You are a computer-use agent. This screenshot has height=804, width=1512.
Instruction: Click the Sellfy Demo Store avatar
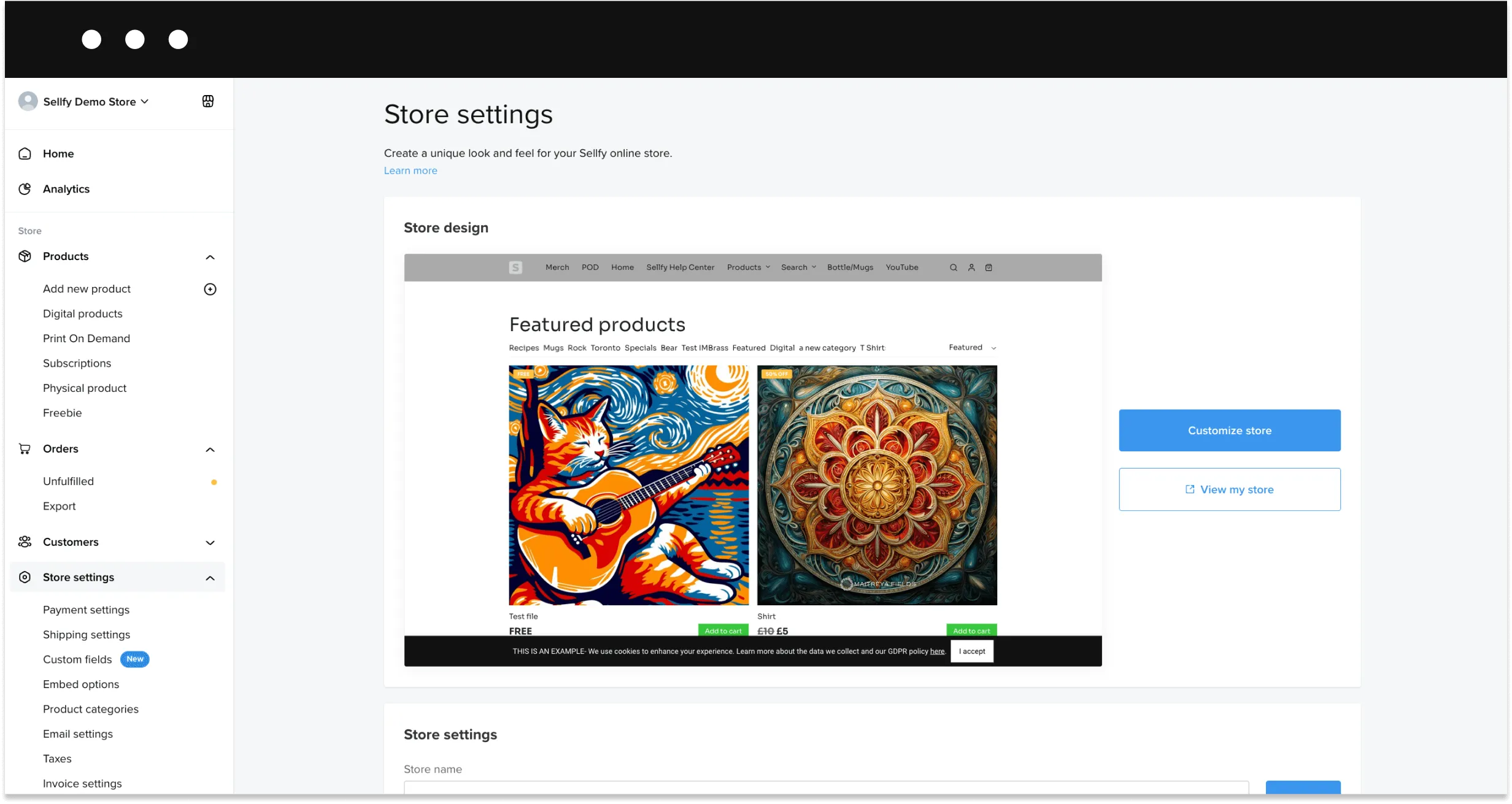pos(28,101)
